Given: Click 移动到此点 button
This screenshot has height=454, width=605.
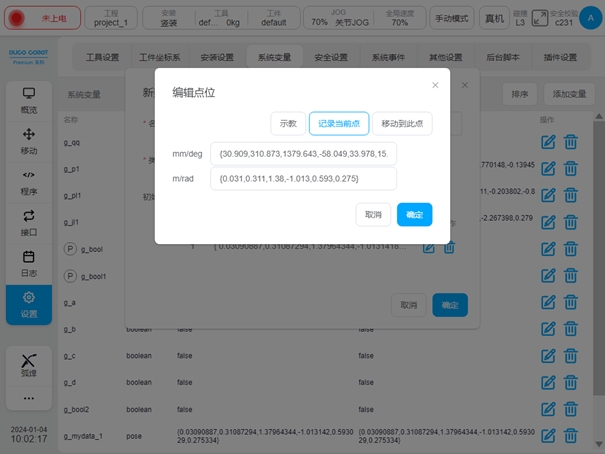Looking at the screenshot, I should (x=402, y=123).
